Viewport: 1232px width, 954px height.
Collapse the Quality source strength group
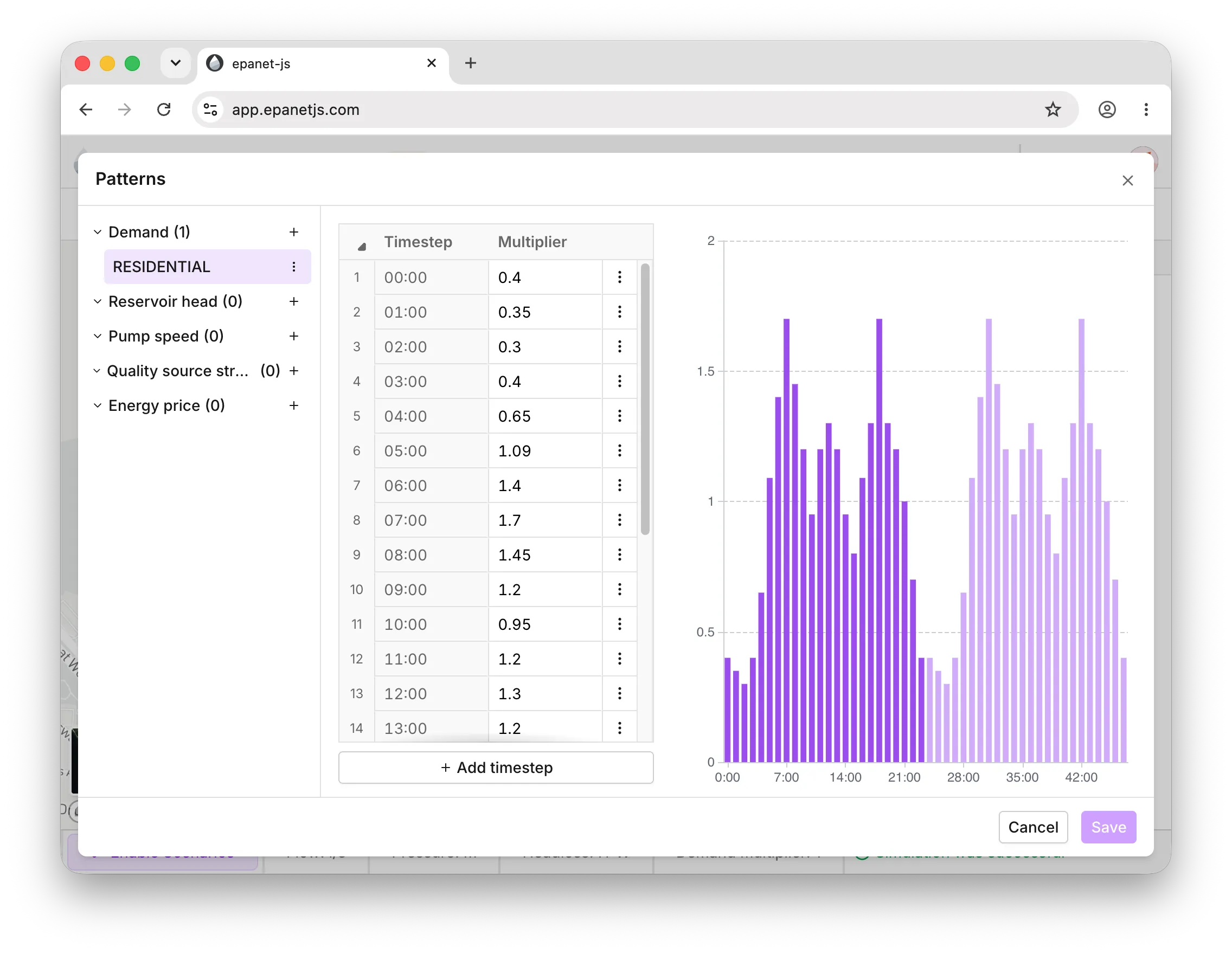point(97,370)
